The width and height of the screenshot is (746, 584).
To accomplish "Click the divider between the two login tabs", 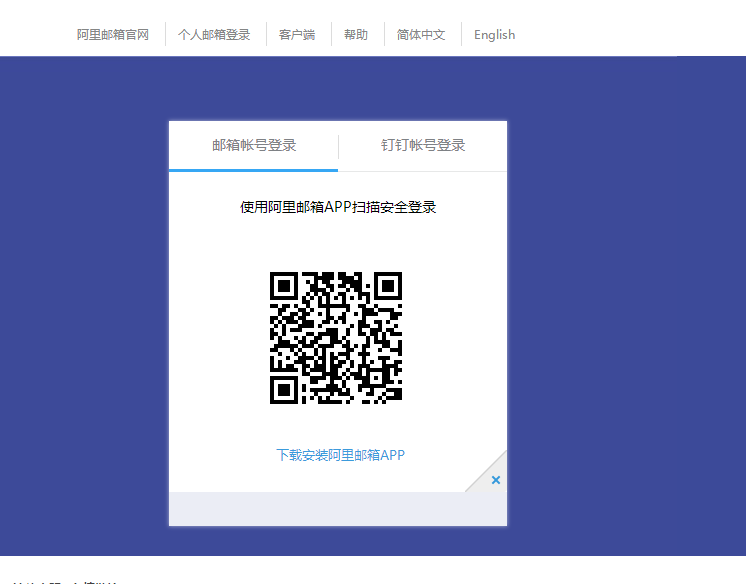I will [339, 146].
